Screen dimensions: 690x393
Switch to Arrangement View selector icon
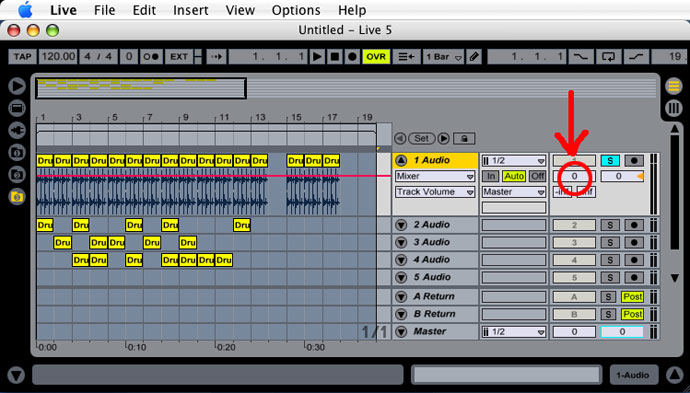673,86
